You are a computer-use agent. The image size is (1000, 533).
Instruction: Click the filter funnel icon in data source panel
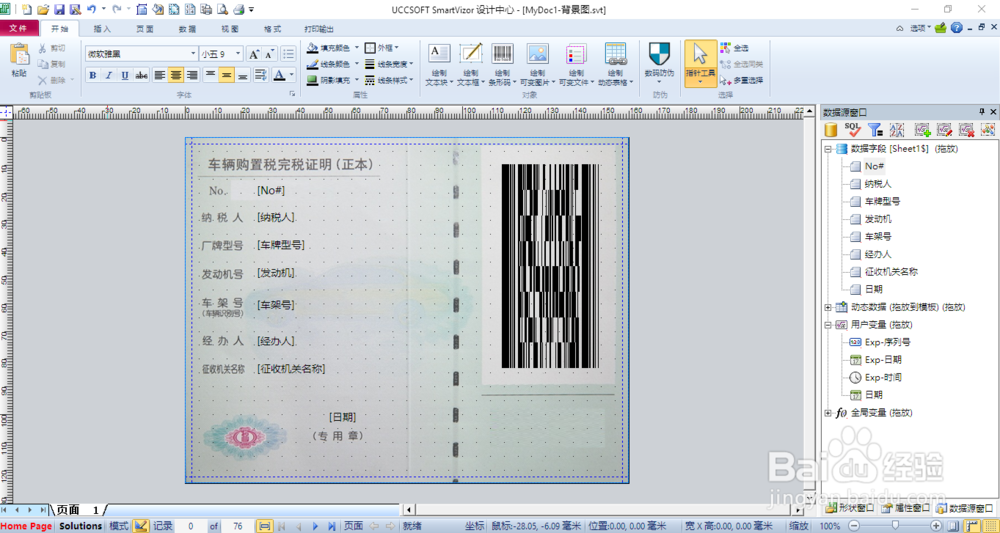876,130
